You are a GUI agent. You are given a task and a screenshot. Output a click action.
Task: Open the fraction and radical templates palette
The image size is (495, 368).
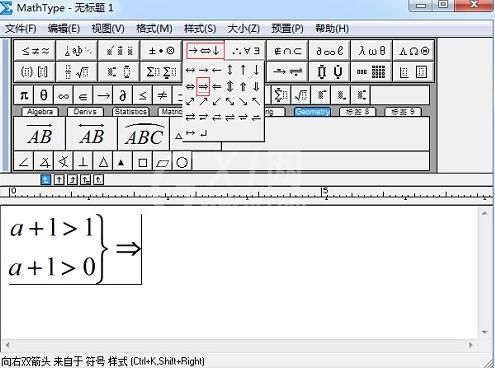77,72
